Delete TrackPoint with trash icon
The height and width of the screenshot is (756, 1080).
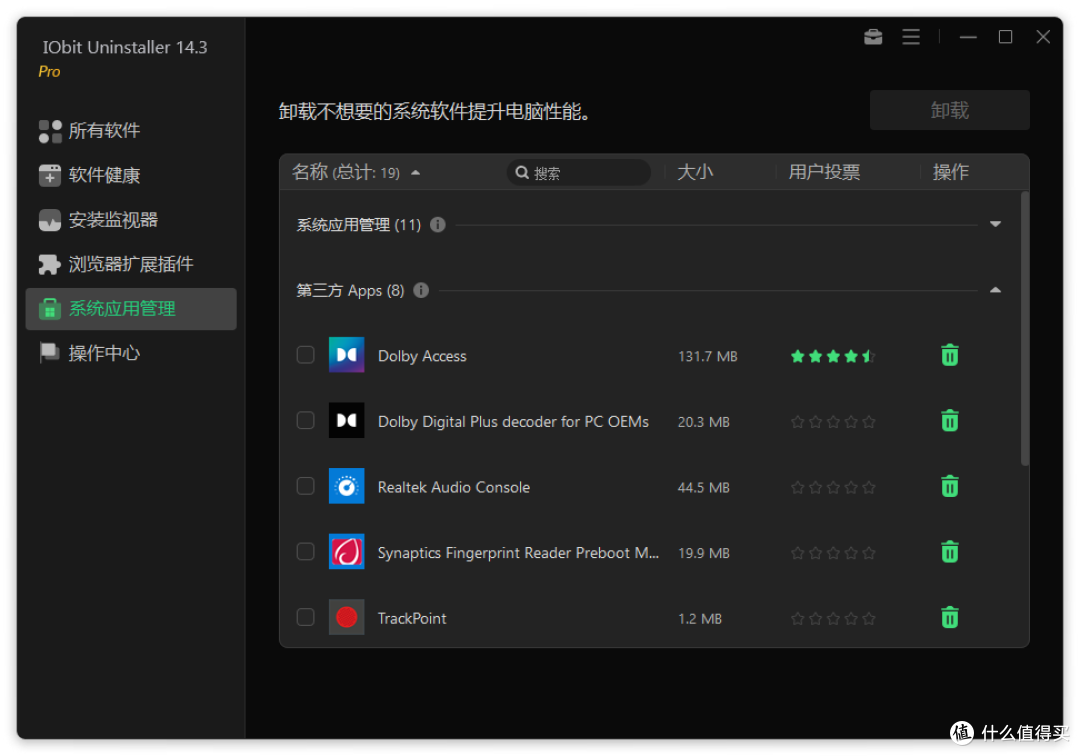coord(949,617)
